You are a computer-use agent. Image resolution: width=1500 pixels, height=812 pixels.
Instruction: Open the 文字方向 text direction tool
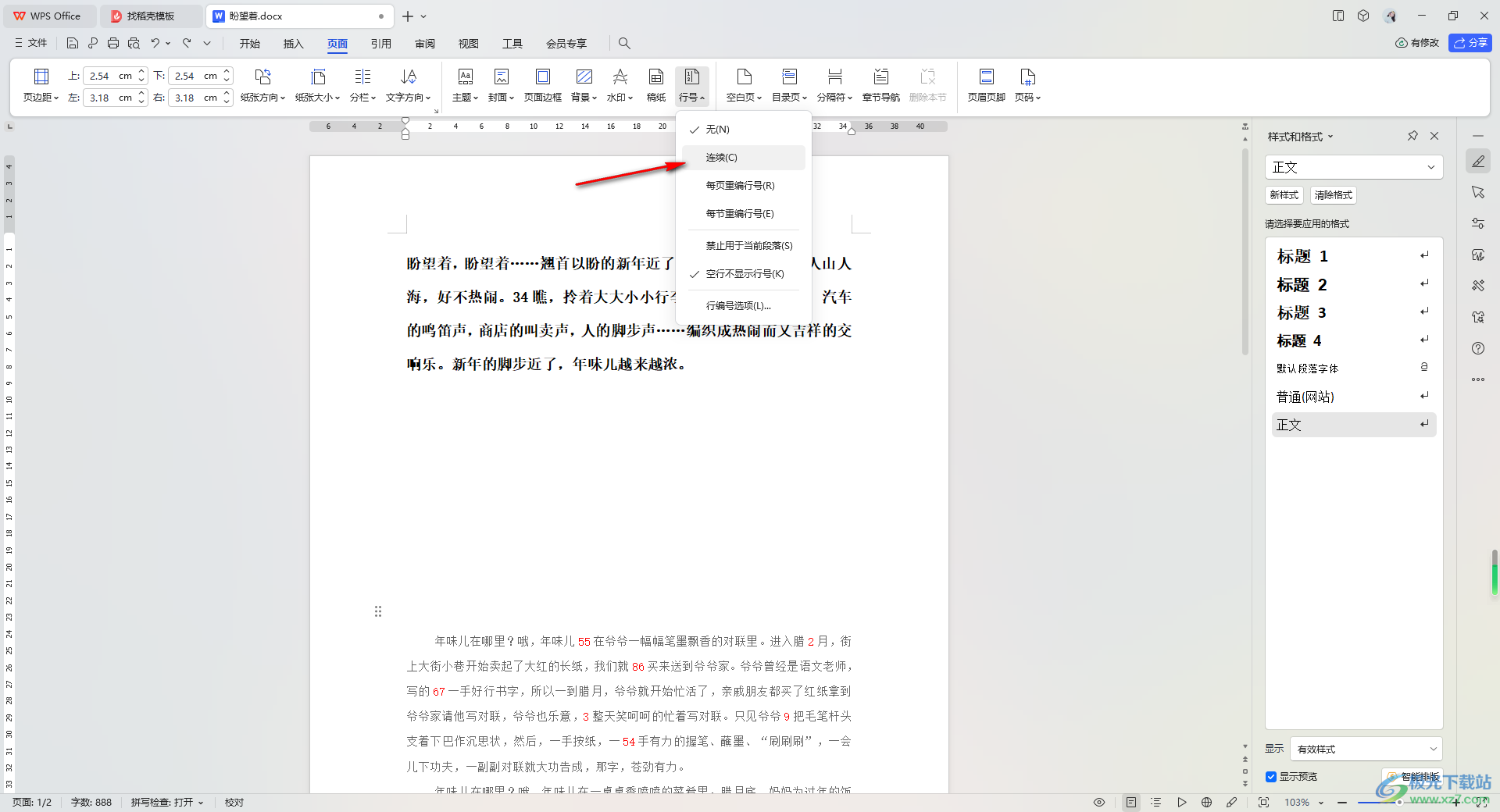(x=408, y=85)
